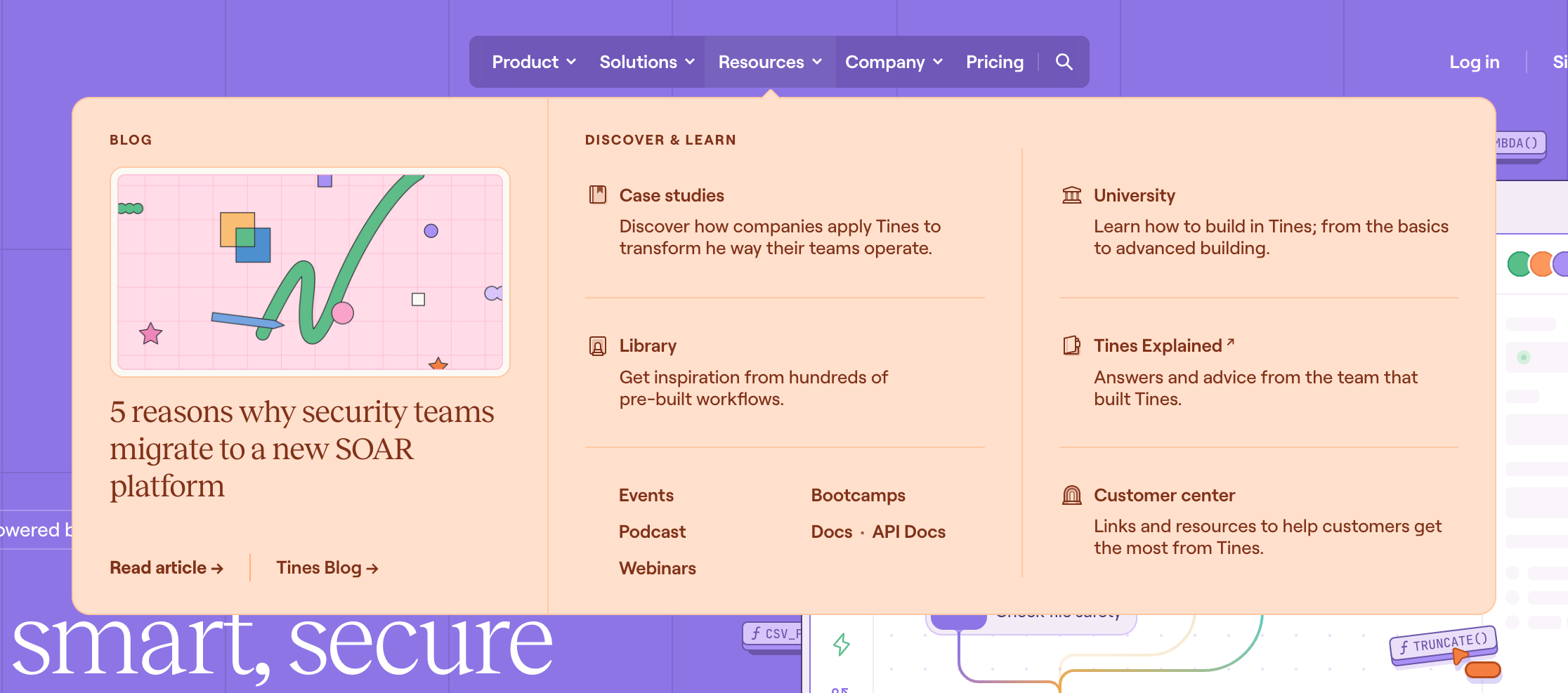Screen dimensions: 1568x693
Task: Click the TRUNCATE() function tag
Action: pyautogui.click(x=1442, y=642)
